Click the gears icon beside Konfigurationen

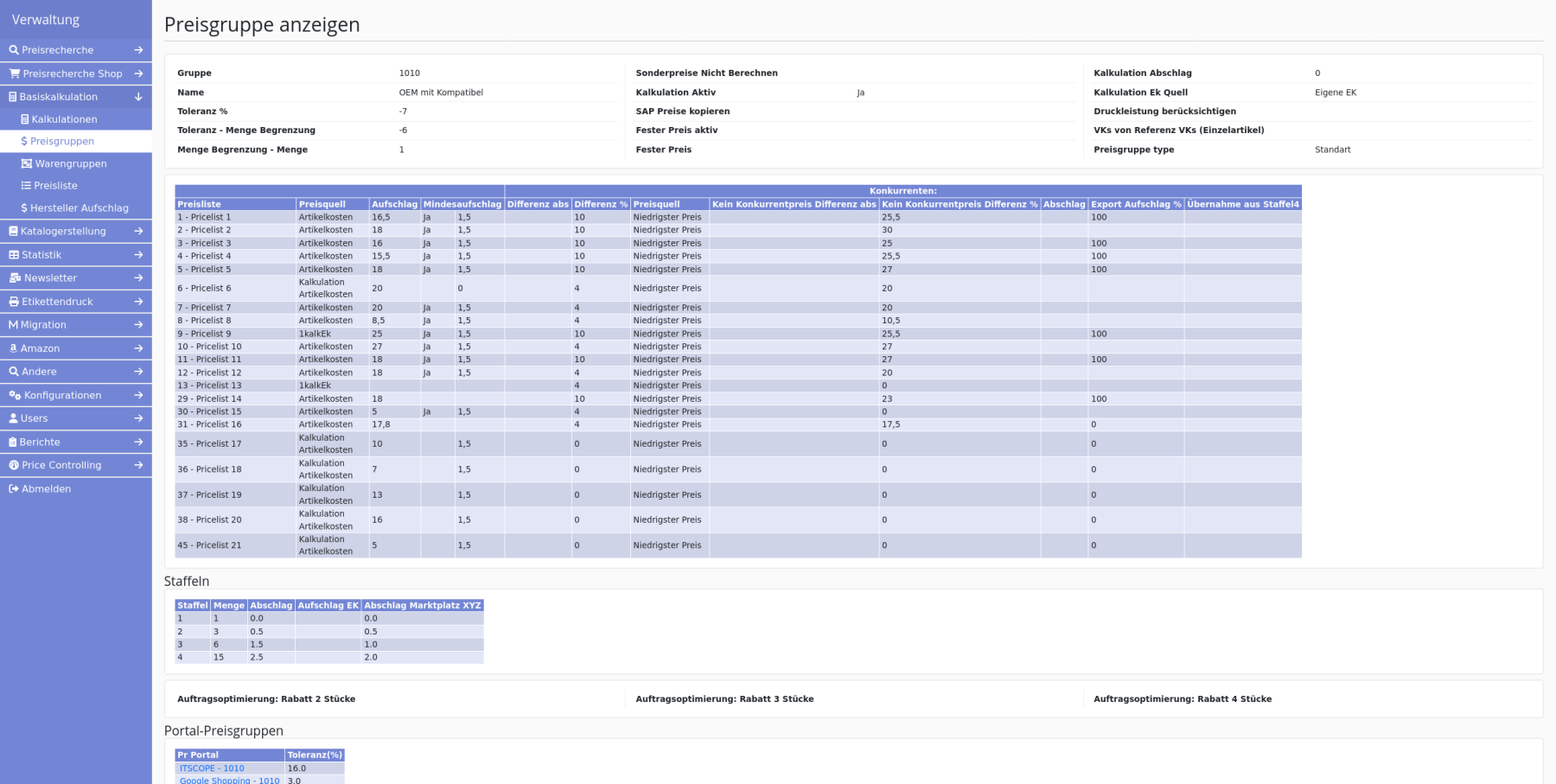click(15, 395)
